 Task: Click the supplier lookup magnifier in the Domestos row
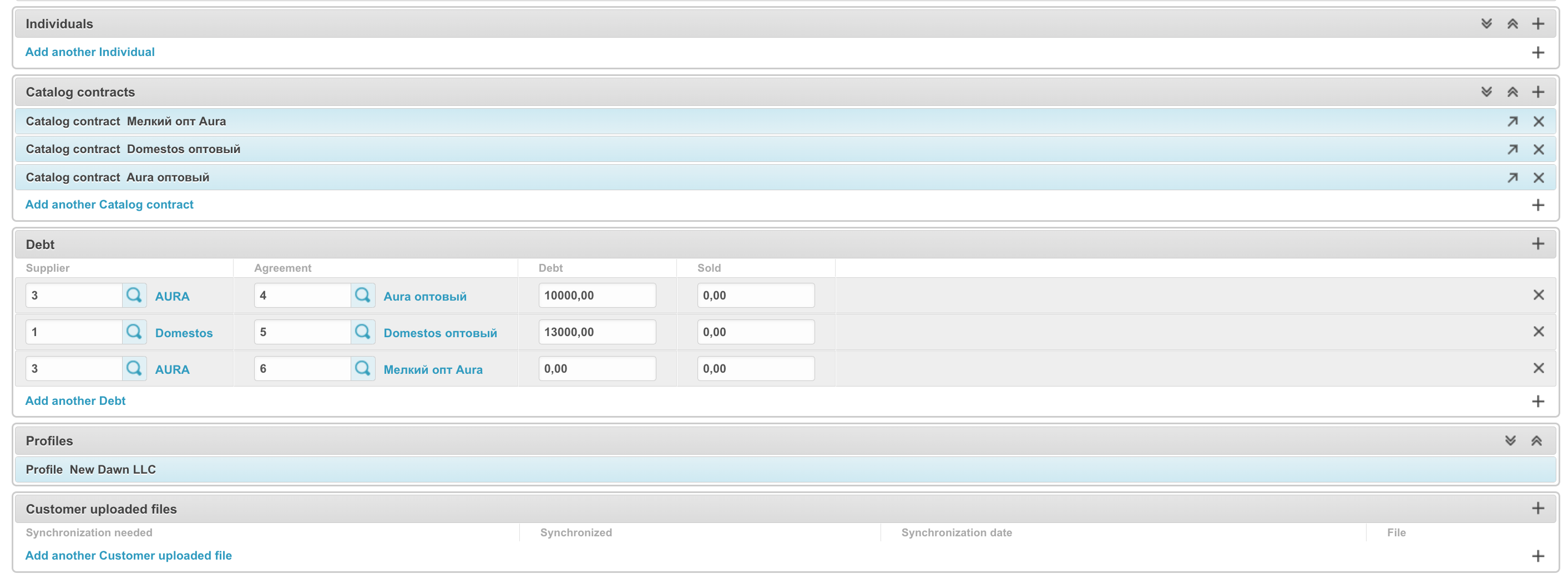click(x=134, y=332)
